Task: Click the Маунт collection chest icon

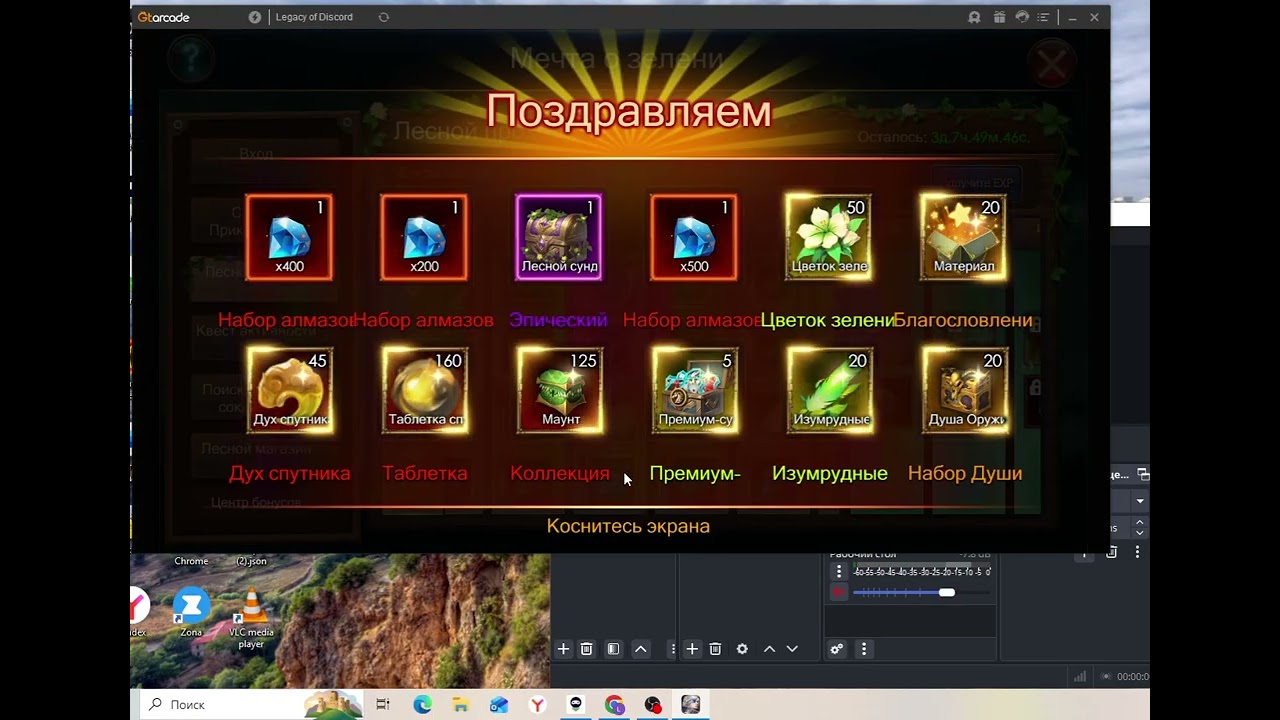Action: click(x=560, y=390)
